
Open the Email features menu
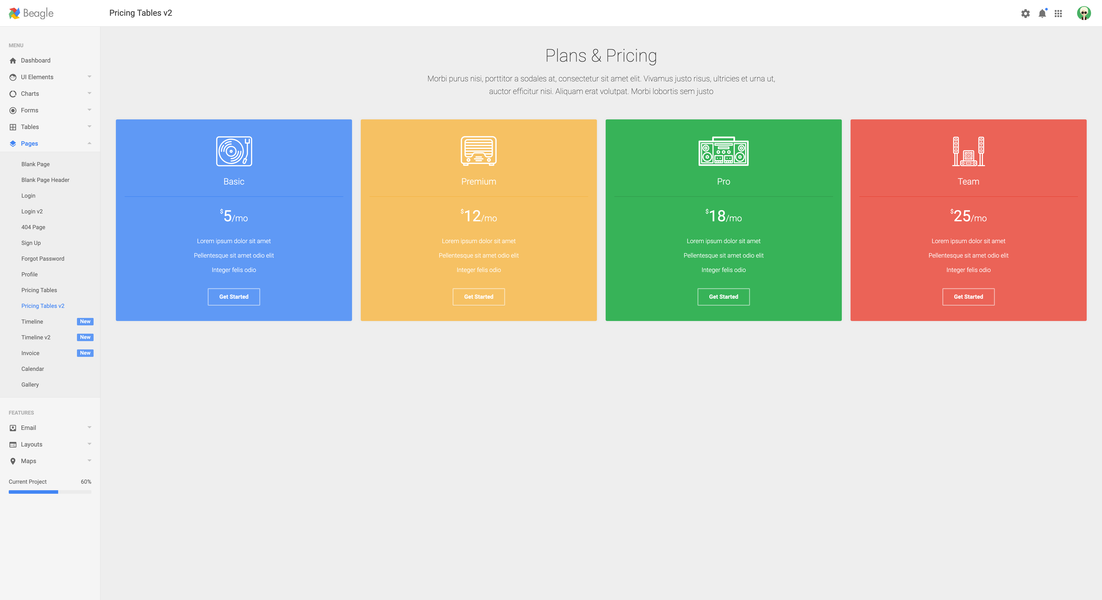pos(50,428)
